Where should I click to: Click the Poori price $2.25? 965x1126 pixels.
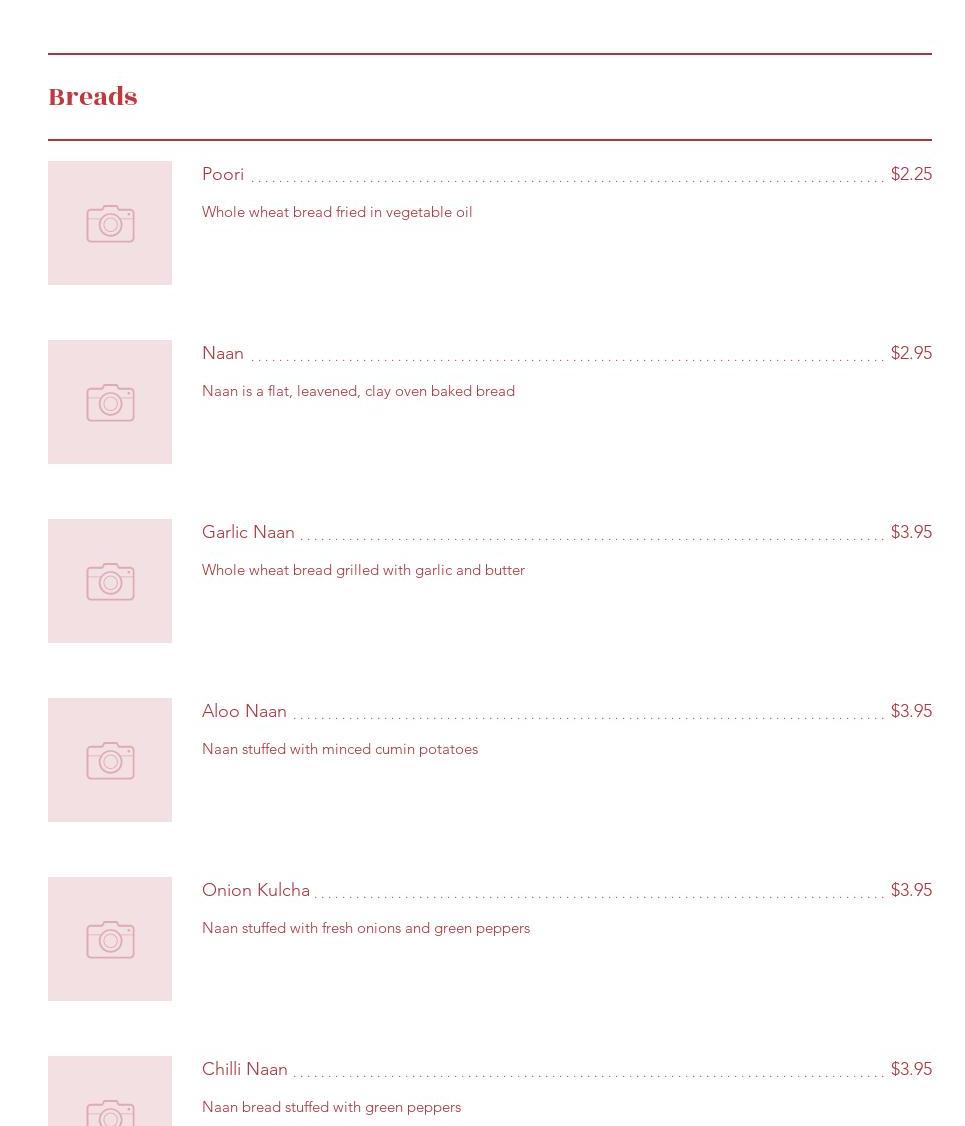point(911,174)
